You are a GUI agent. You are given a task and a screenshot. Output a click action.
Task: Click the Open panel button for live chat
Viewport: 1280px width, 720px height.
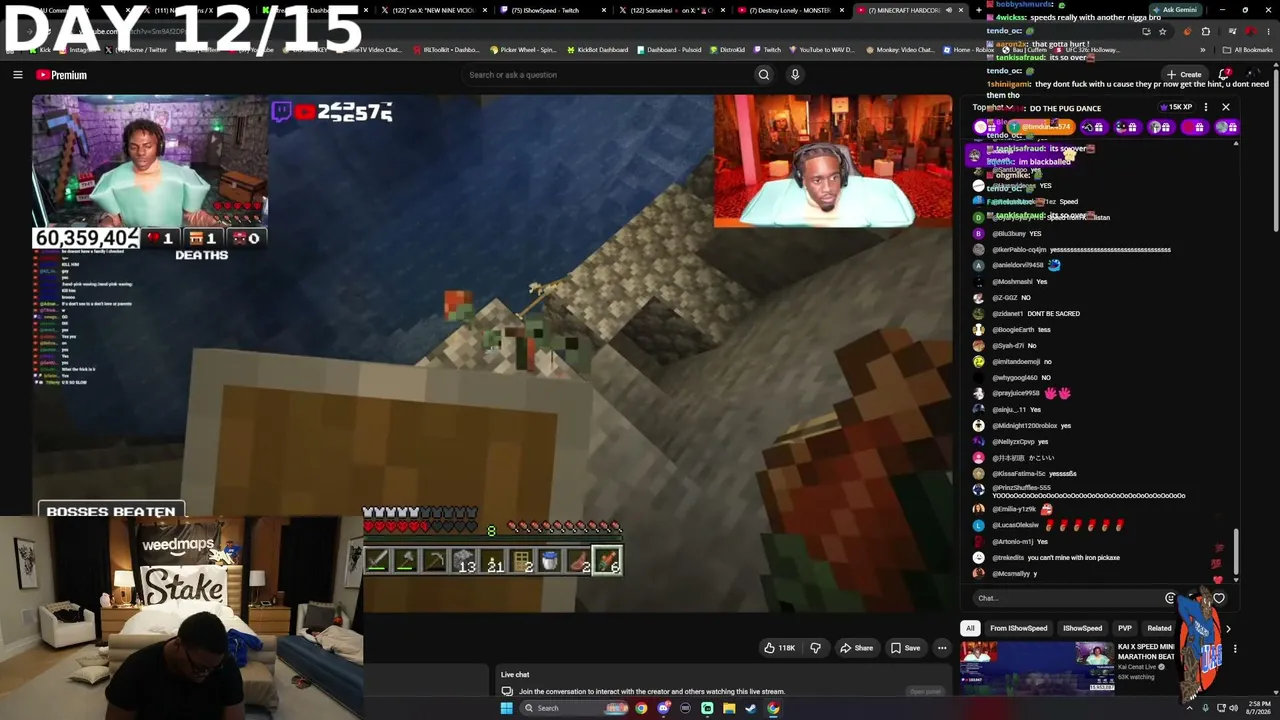[x=925, y=691]
